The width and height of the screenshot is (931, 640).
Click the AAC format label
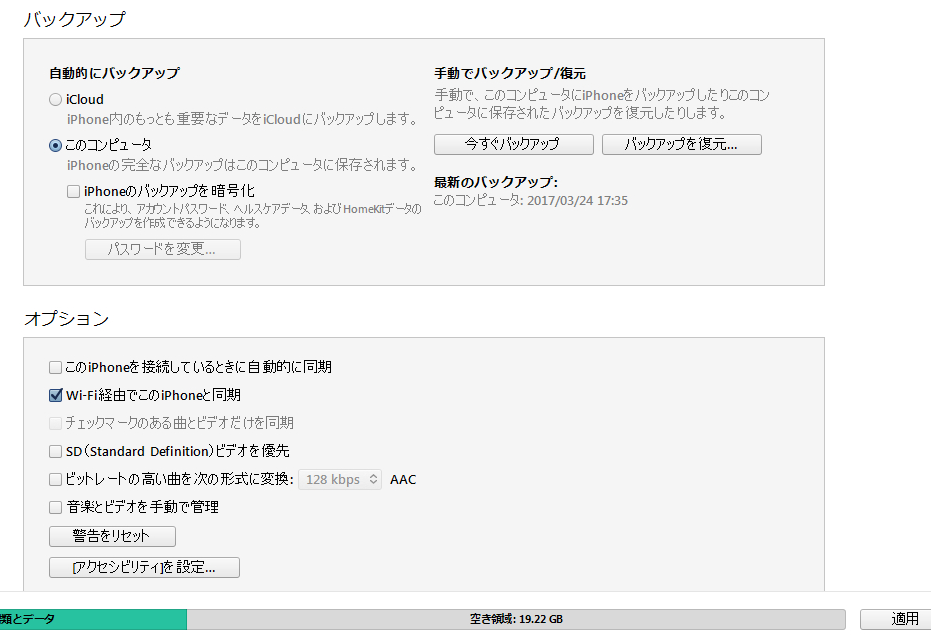[x=403, y=480]
